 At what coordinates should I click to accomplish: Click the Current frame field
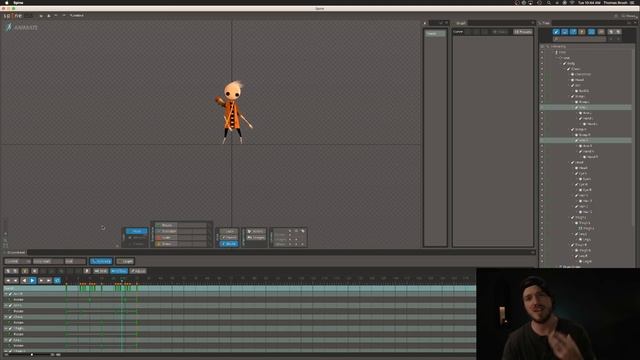[18, 261]
